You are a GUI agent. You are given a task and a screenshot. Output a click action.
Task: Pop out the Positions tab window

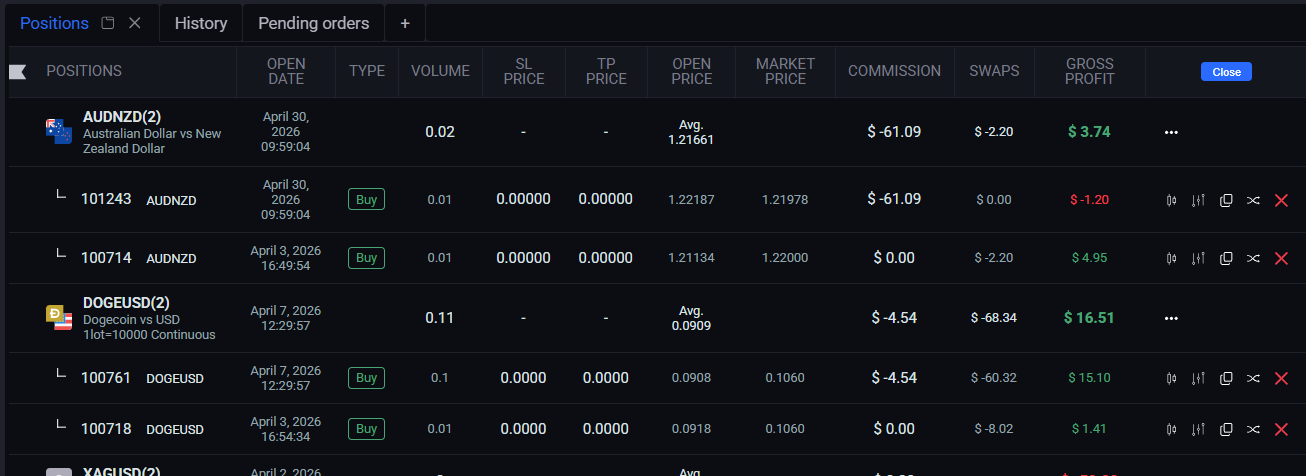tap(109, 23)
